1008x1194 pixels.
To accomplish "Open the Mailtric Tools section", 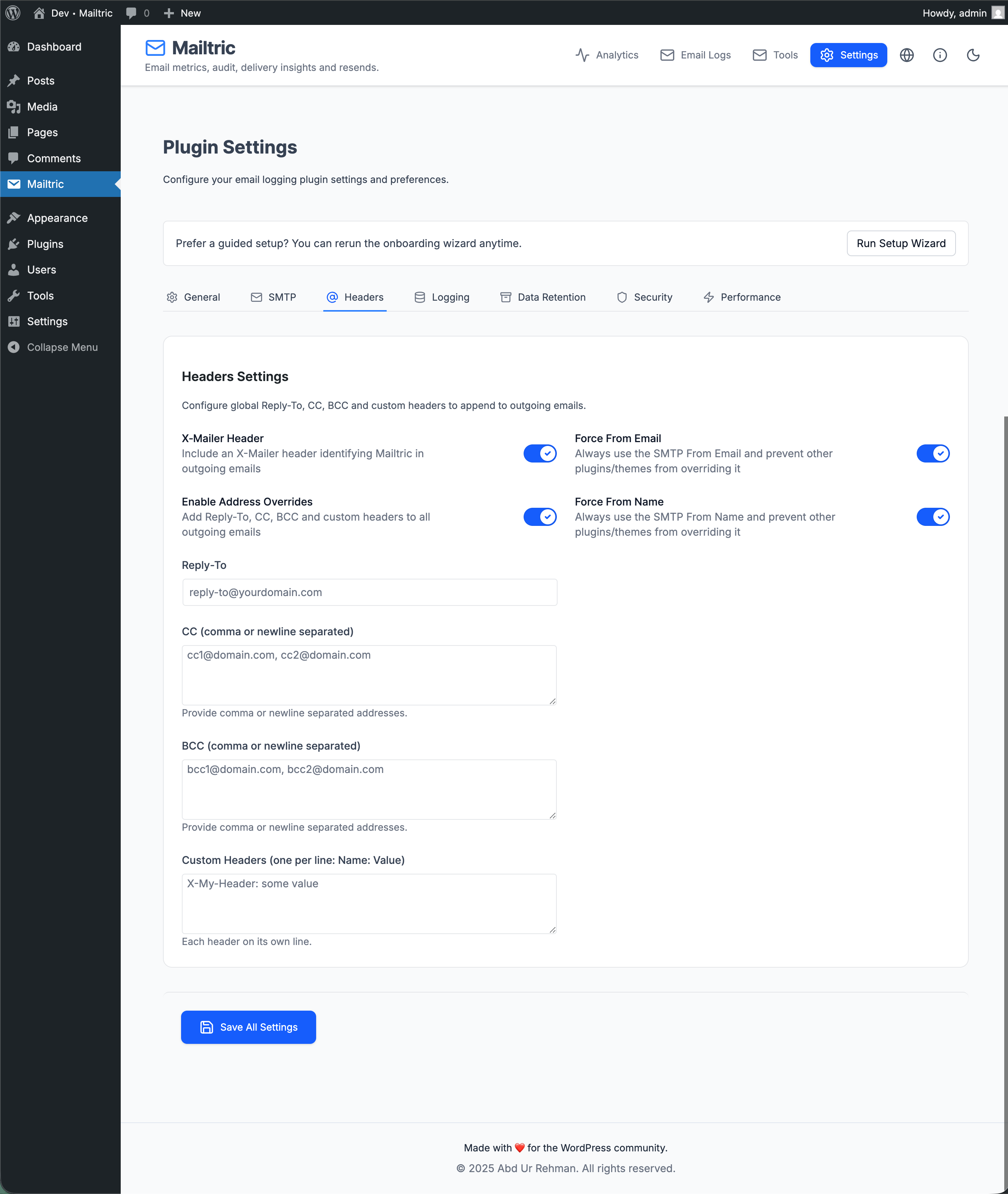I will (774, 55).
